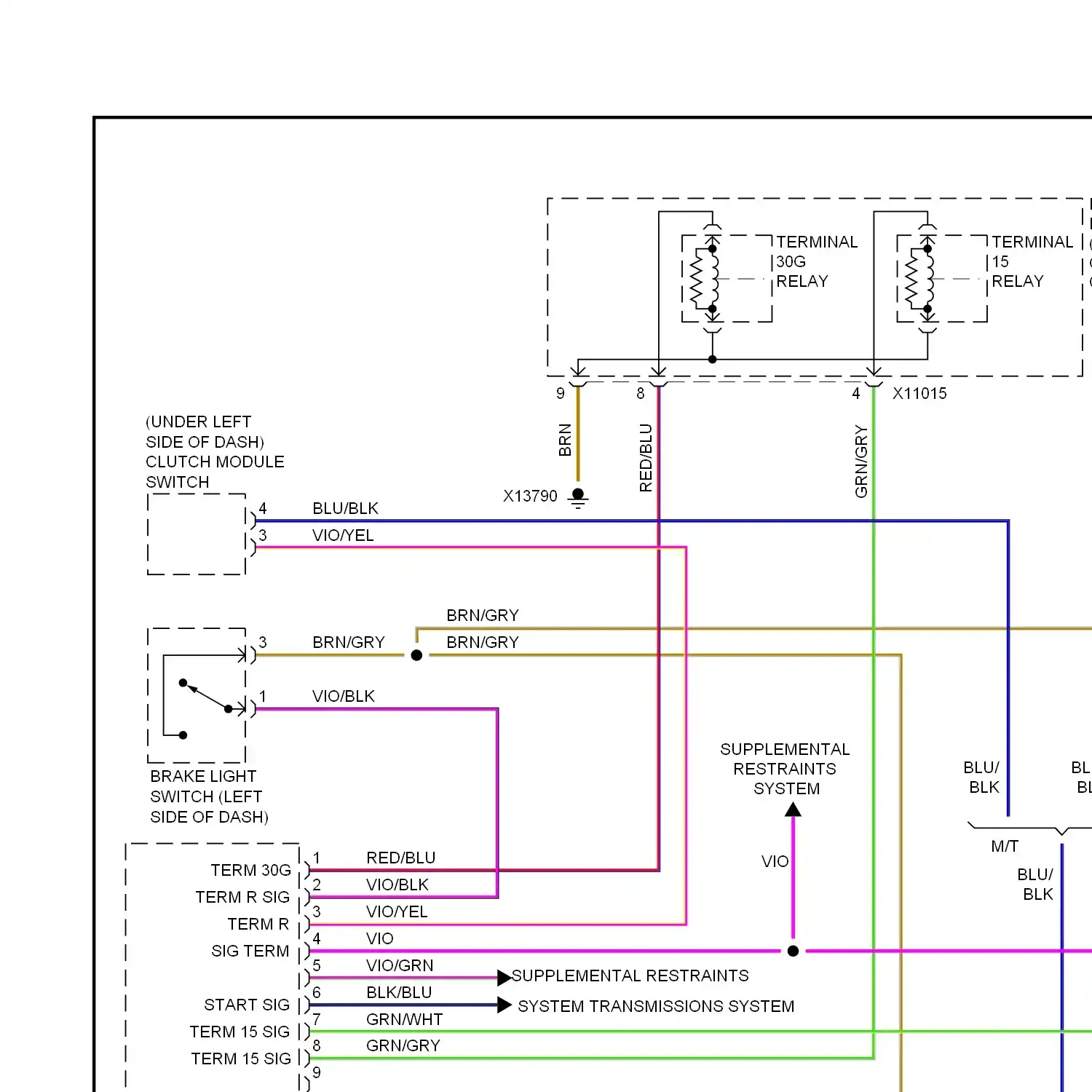Select the vertical BRN wire label
The height and width of the screenshot is (1092, 1092).
565,440
